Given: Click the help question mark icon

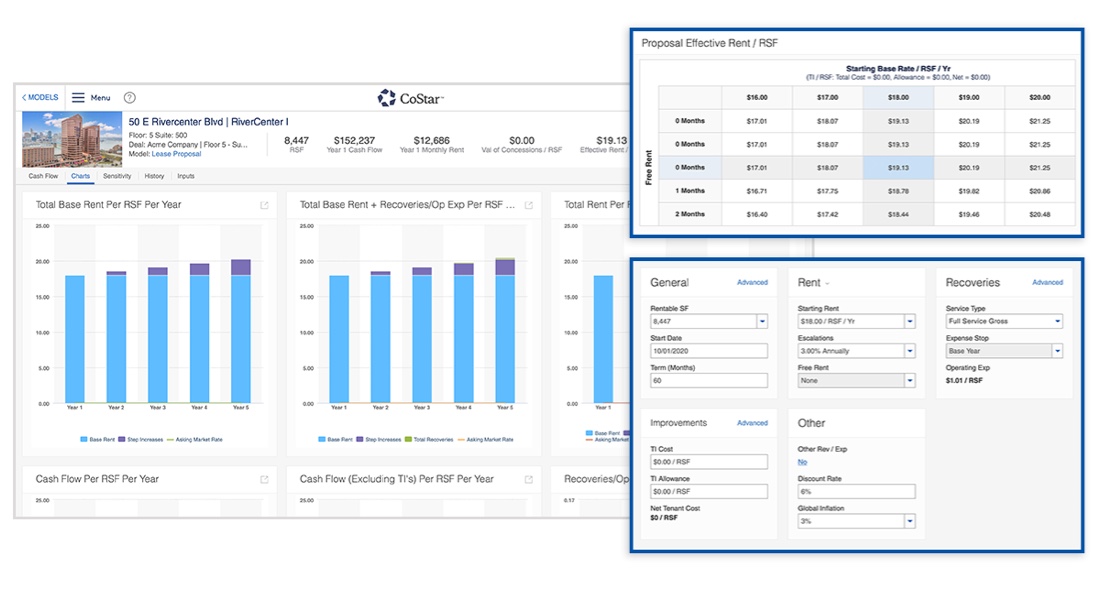Looking at the screenshot, I should coord(129,98).
